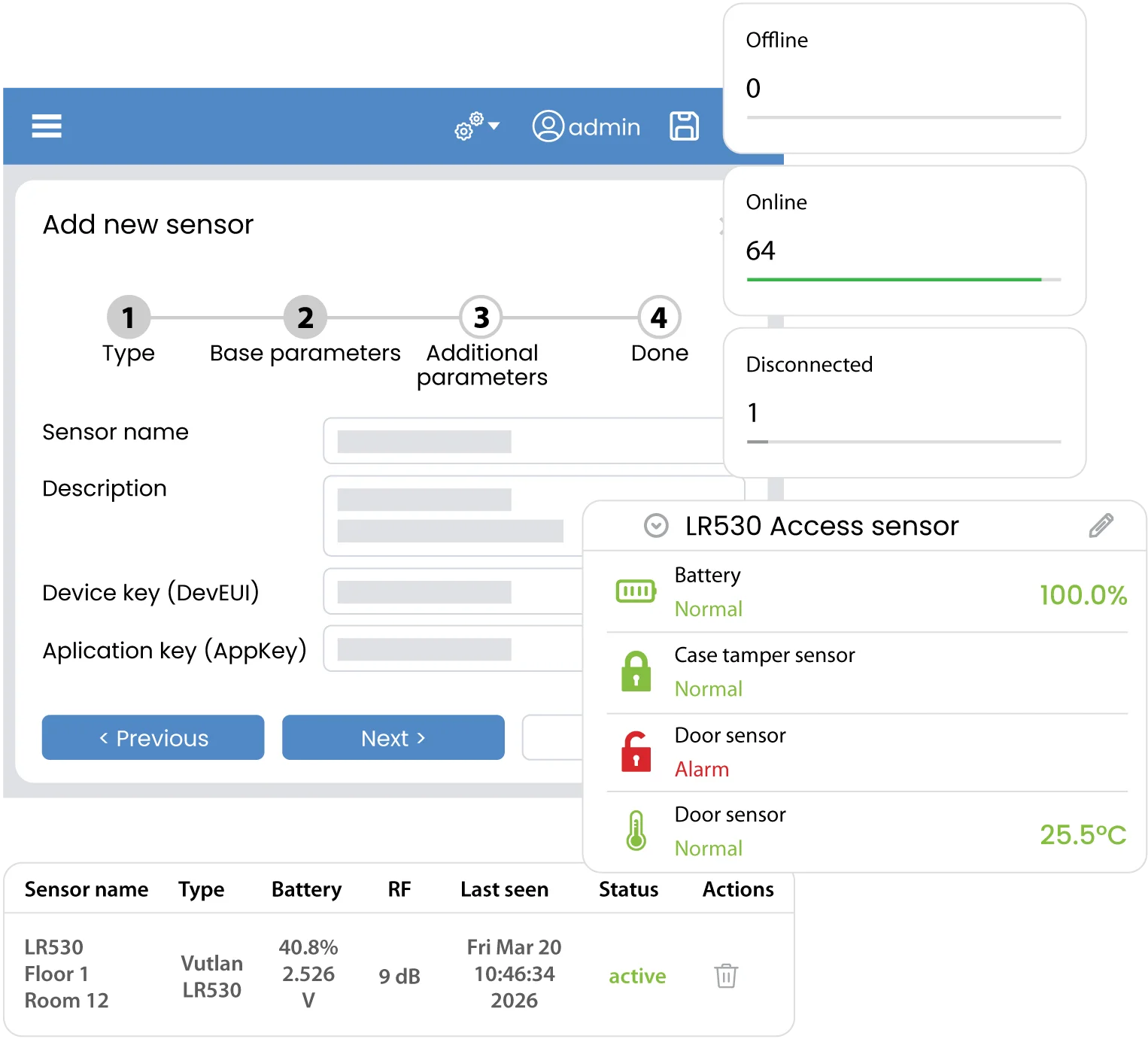
Task: Sort table by Battery column header
Action: [x=306, y=889]
